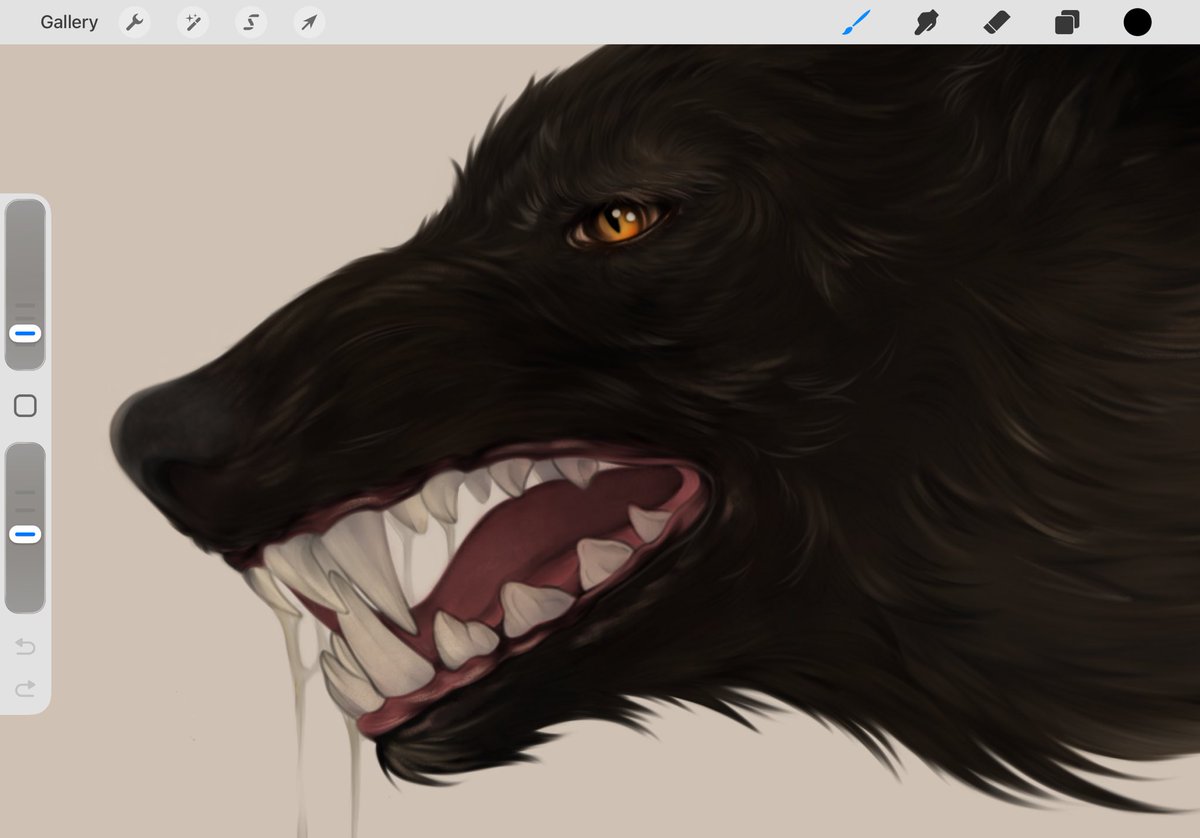Open the Actions wrench menu

134,22
